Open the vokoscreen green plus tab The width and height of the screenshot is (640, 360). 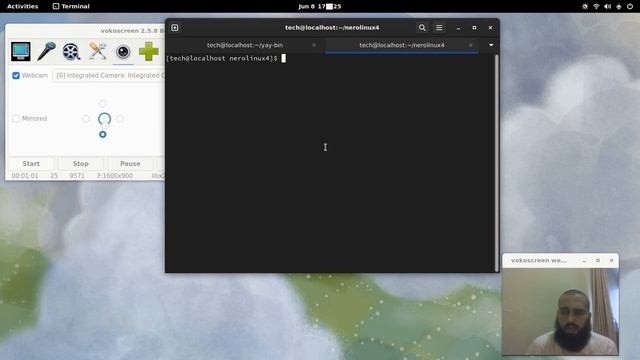pos(149,51)
